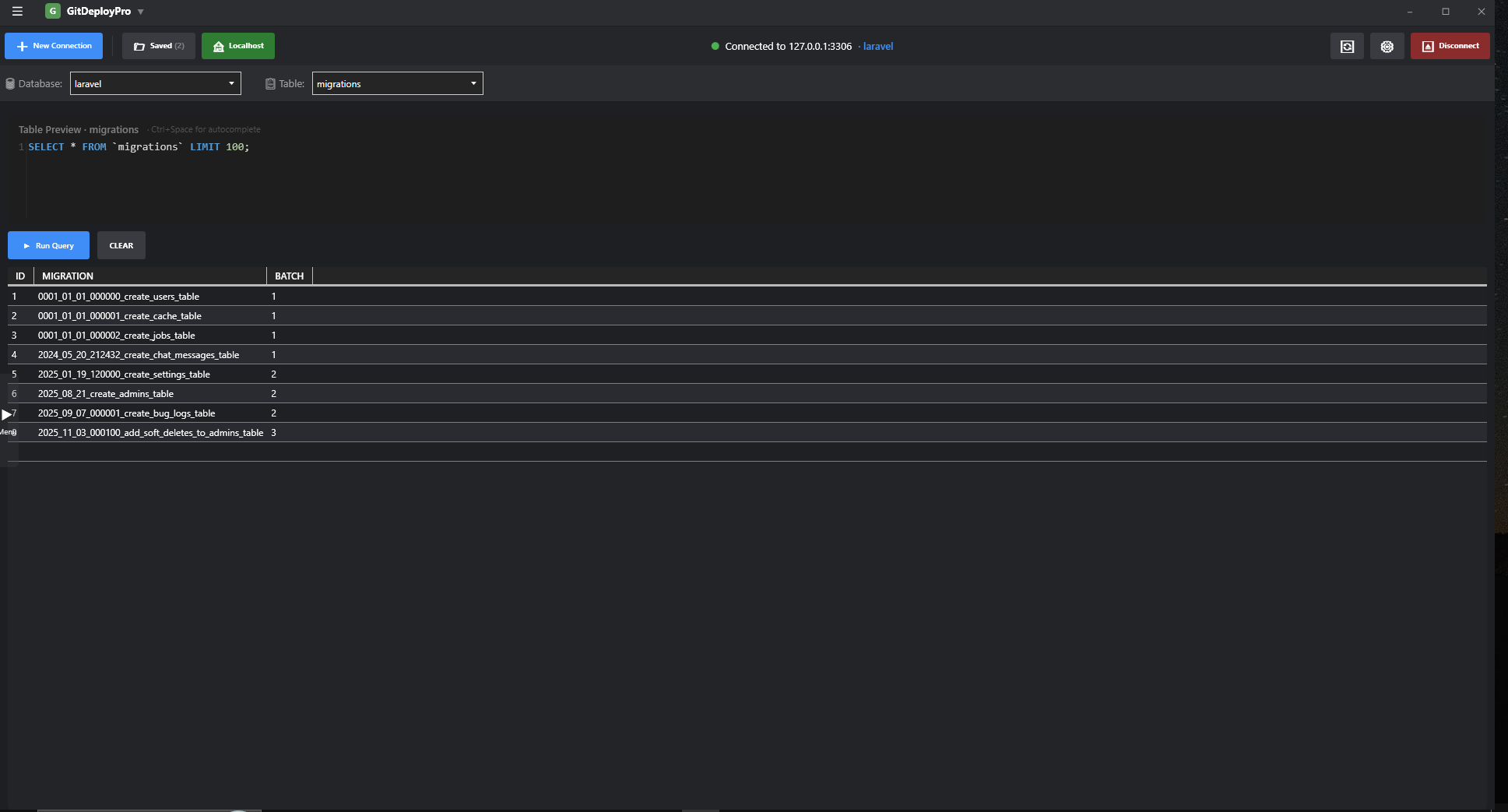
Task: Click the green GitDeployPro logo icon
Action: coord(52,11)
